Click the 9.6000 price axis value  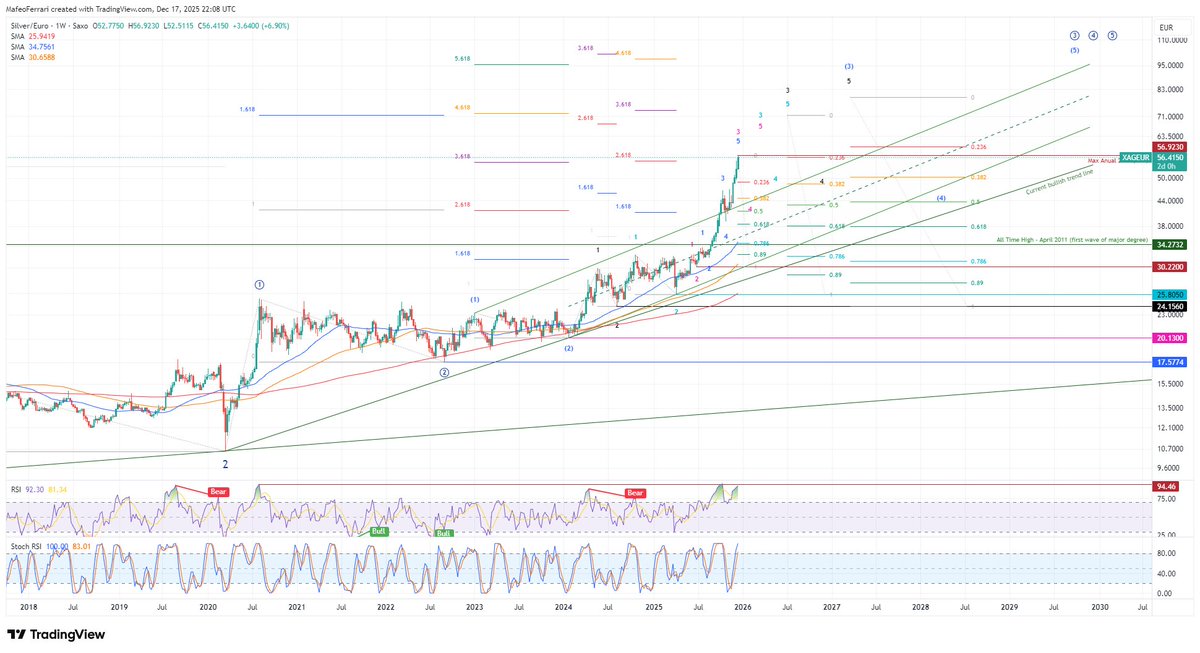point(1169,468)
